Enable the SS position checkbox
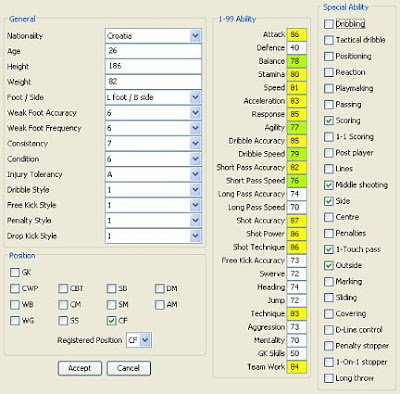Screen dimensions: 400x394 63,320
